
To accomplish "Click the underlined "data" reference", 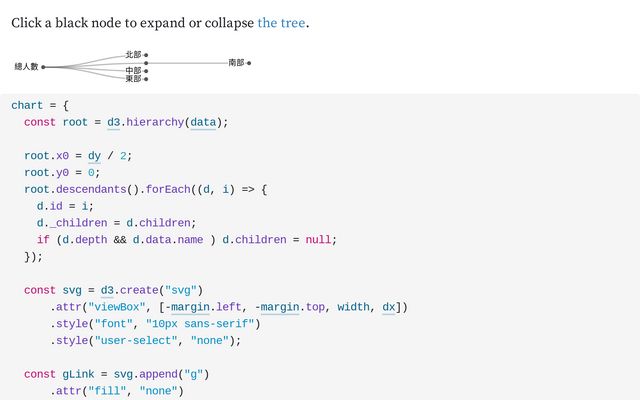I will pos(203,122).
